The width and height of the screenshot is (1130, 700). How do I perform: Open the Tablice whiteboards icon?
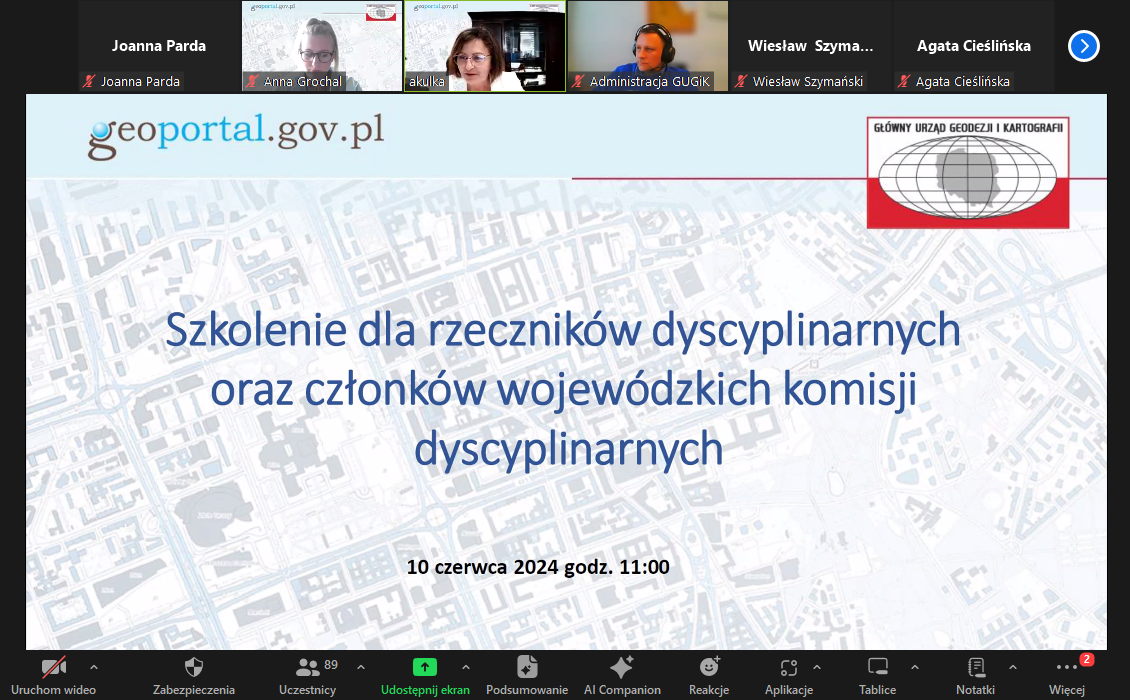click(x=877, y=668)
